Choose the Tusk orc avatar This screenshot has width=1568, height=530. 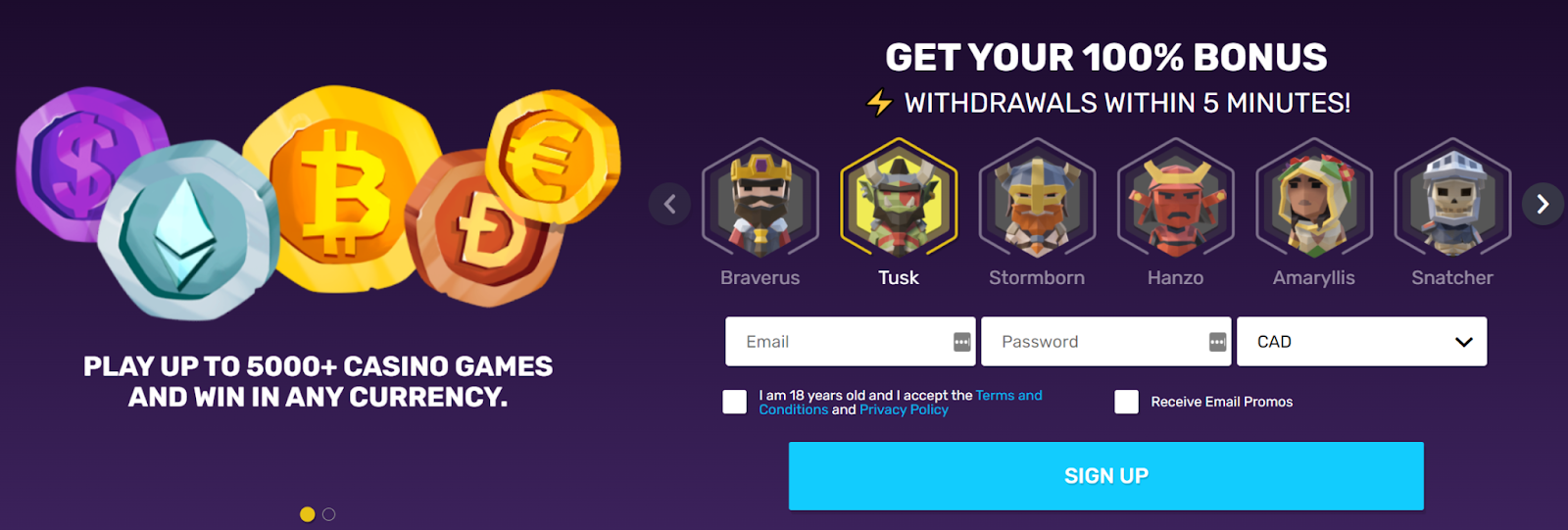[899, 201]
